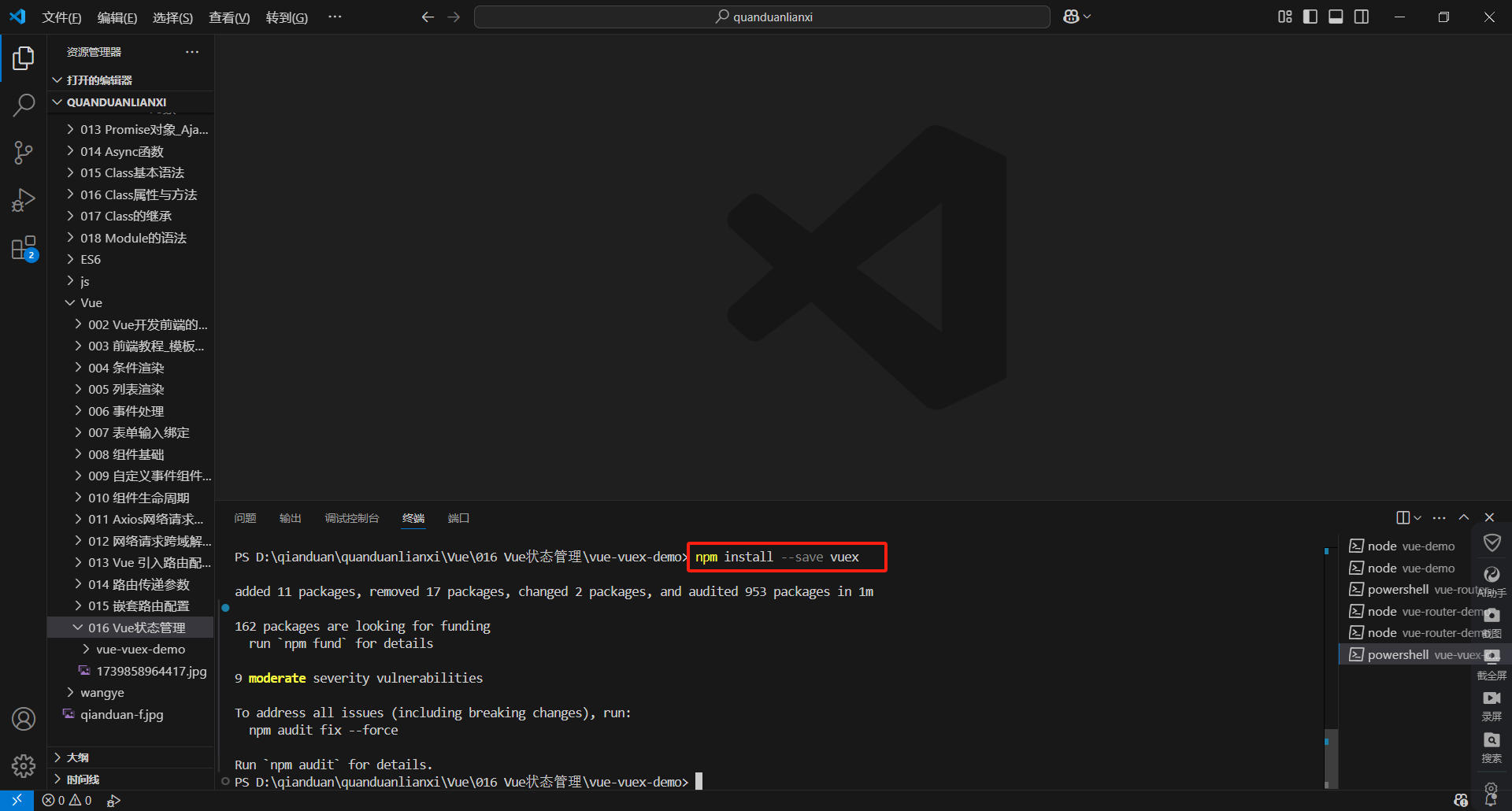Open the Customize Layout icon
Viewport: 1512px width, 811px height.
tap(1284, 17)
